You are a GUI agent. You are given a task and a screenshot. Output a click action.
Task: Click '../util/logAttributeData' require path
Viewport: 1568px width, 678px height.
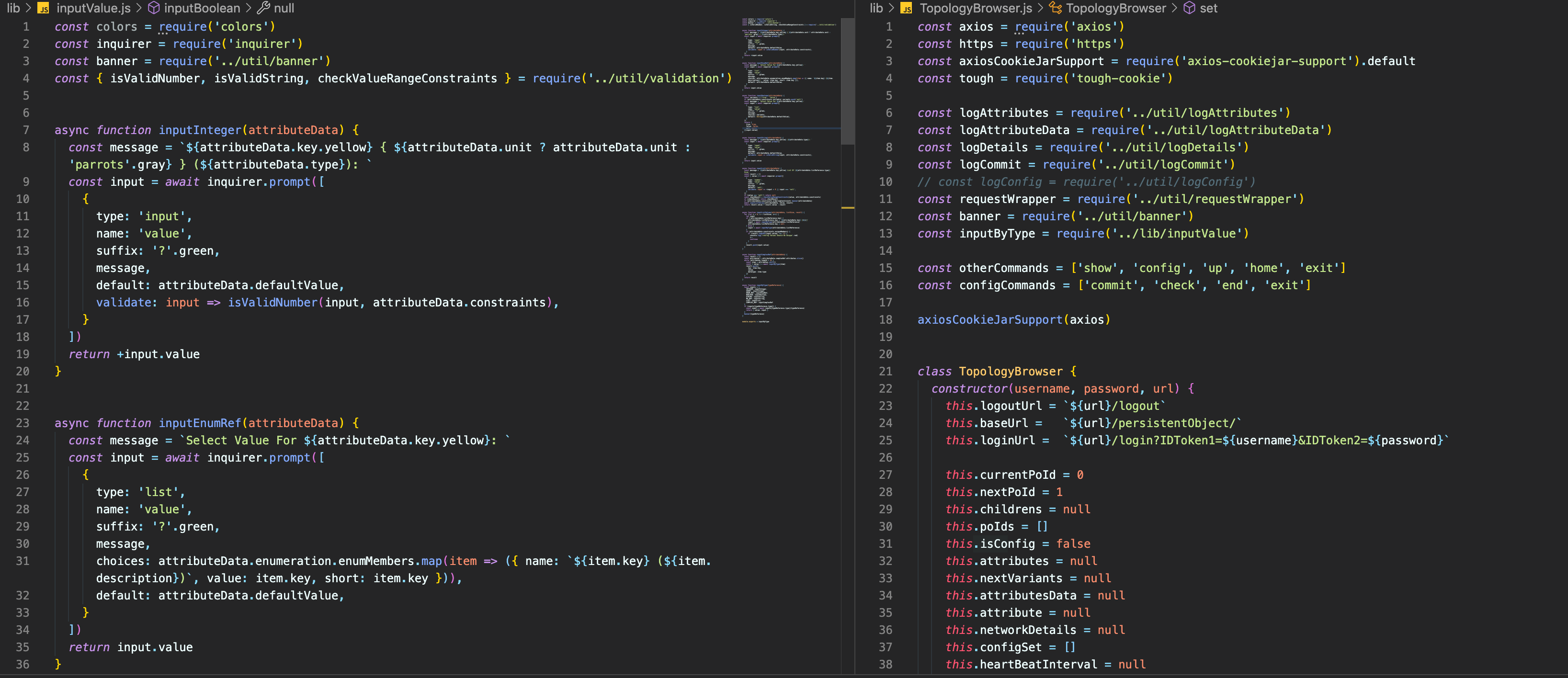click(x=1236, y=130)
